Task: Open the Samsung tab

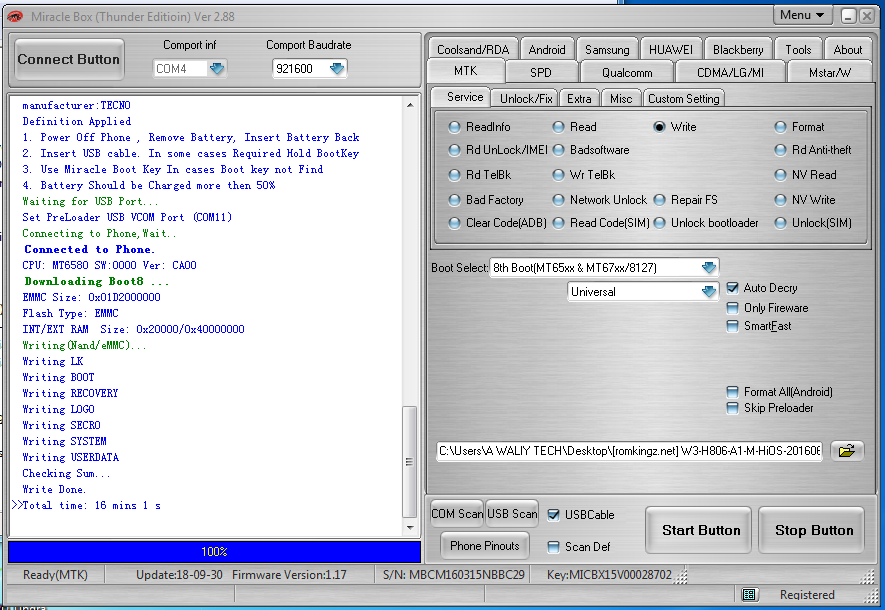Action: (607, 50)
